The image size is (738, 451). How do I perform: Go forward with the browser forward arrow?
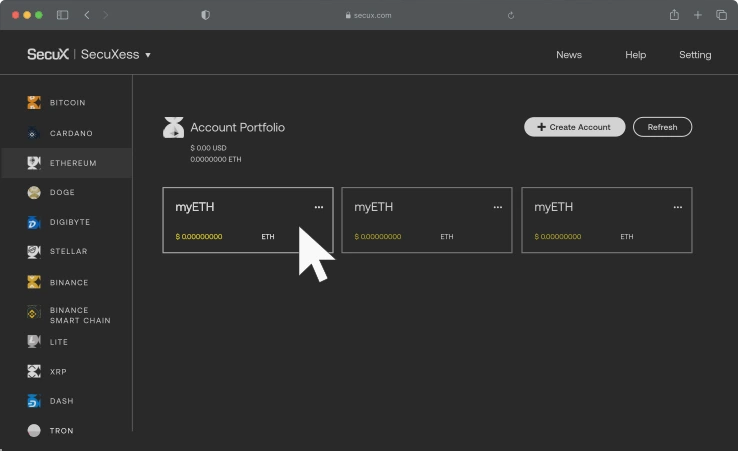[105, 15]
